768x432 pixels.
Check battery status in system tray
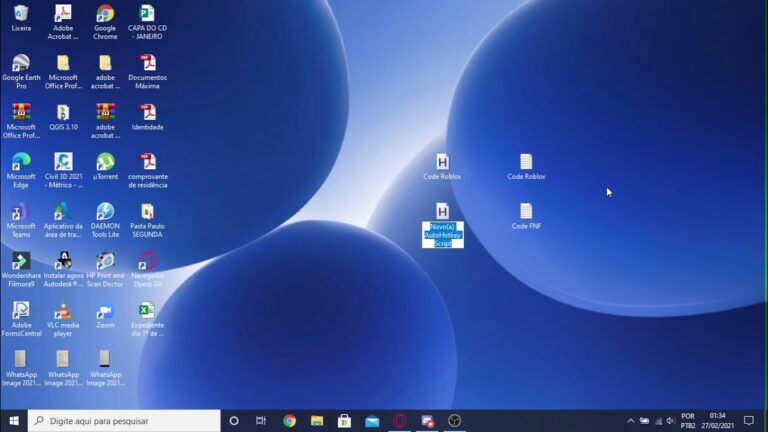click(645, 421)
